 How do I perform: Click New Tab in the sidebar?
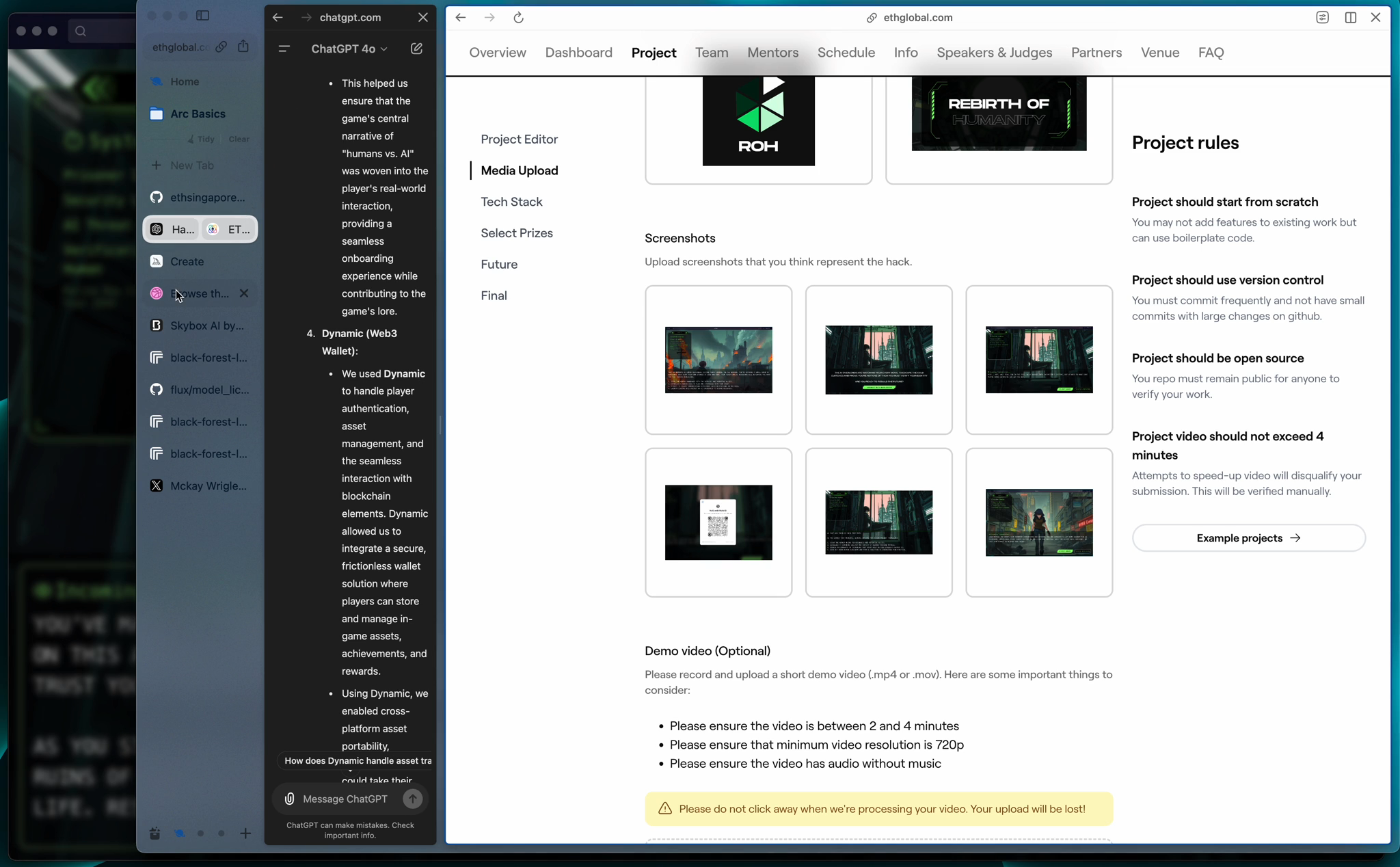200,165
